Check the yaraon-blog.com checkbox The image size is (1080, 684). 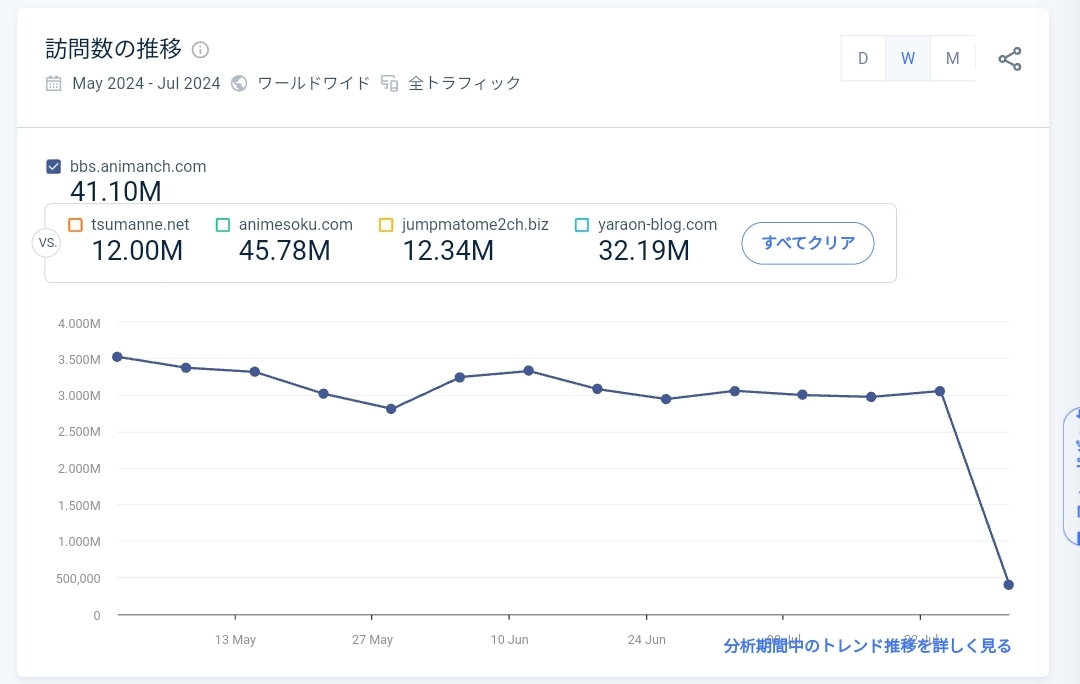[x=582, y=225]
